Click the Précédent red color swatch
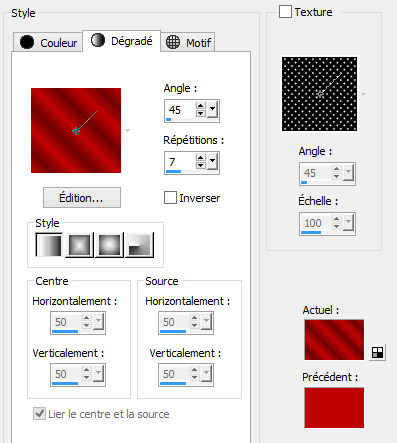 tap(334, 407)
